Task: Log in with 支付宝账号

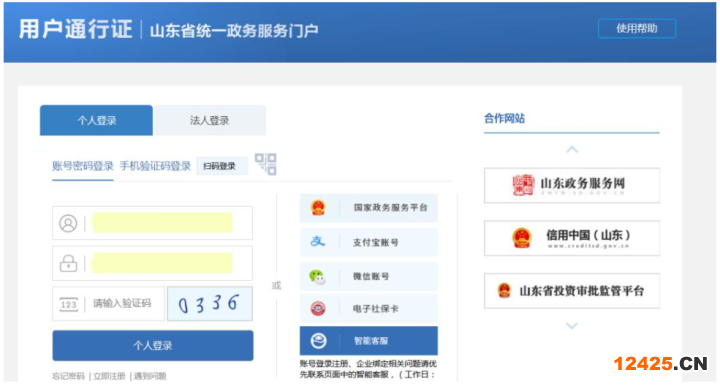Action: tap(369, 242)
